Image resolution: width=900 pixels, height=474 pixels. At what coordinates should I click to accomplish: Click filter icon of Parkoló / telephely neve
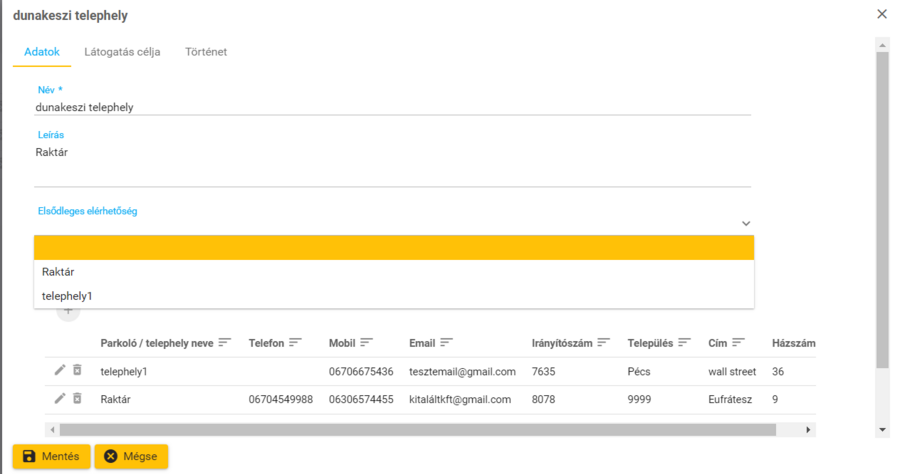[225, 343]
